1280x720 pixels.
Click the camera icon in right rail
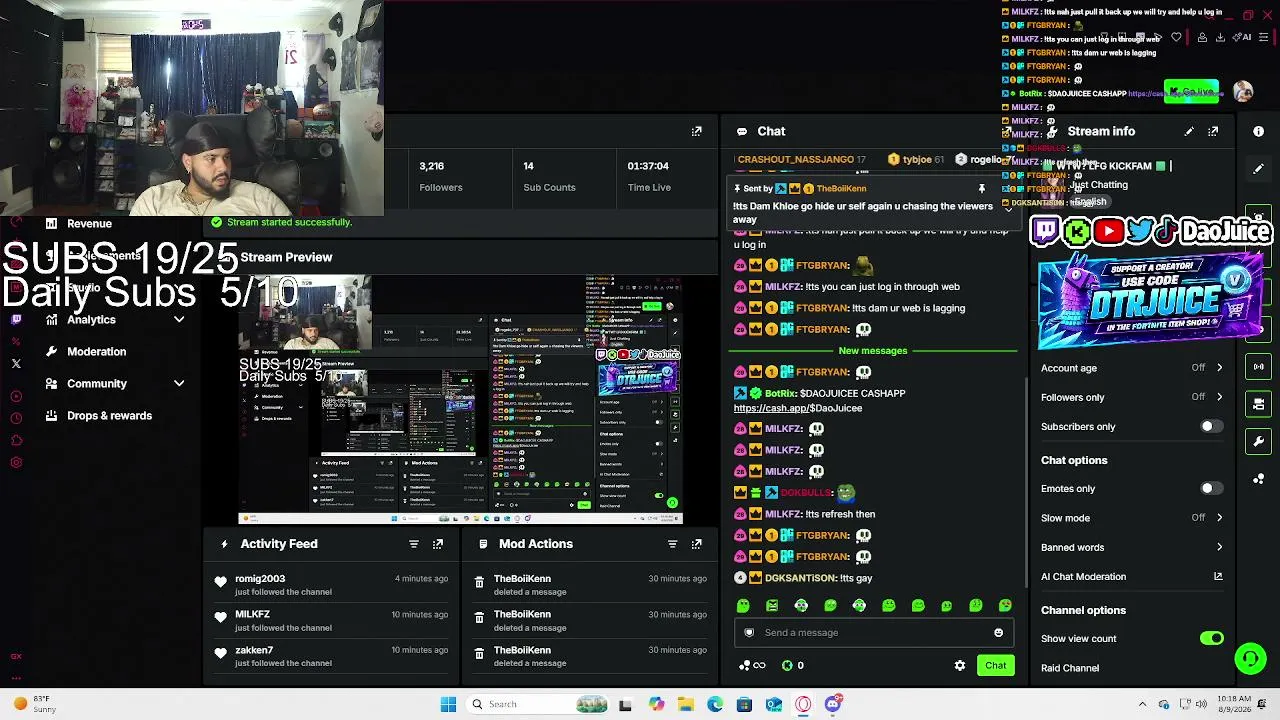(1259, 404)
